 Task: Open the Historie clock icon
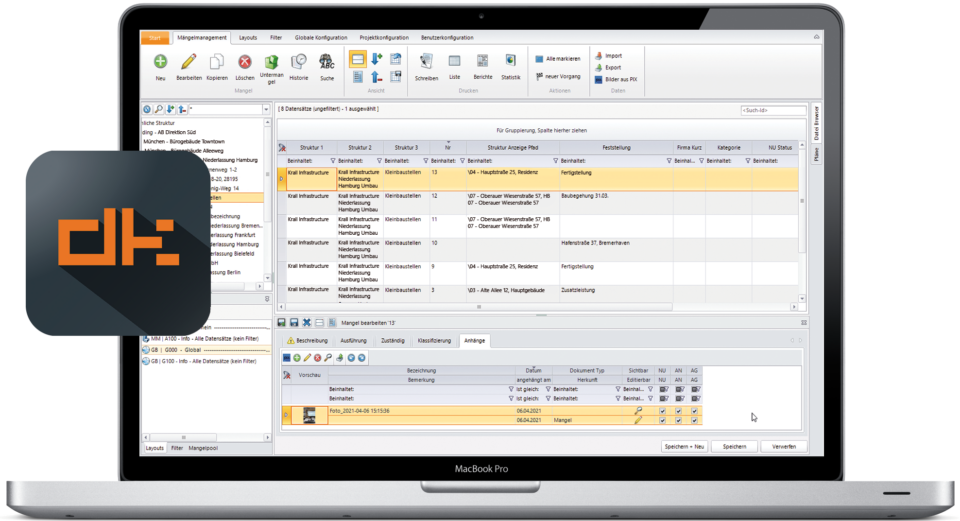point(299,61)
